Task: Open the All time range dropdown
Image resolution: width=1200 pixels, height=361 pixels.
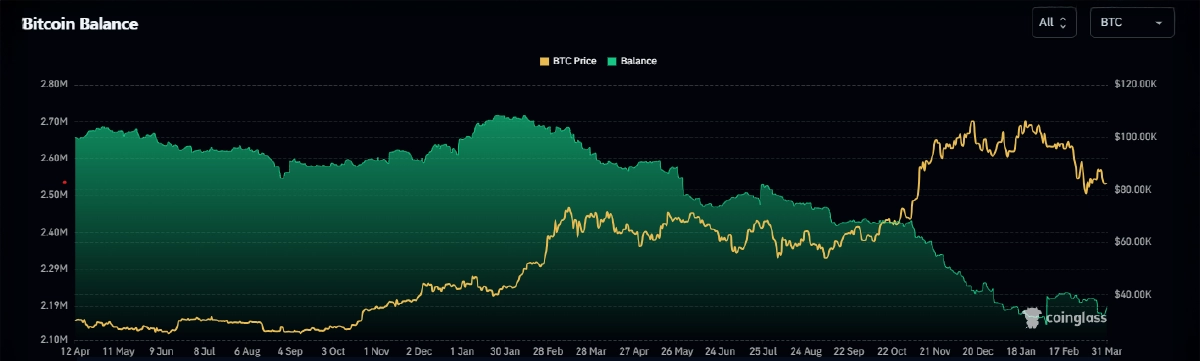Action: point(1055,22)
